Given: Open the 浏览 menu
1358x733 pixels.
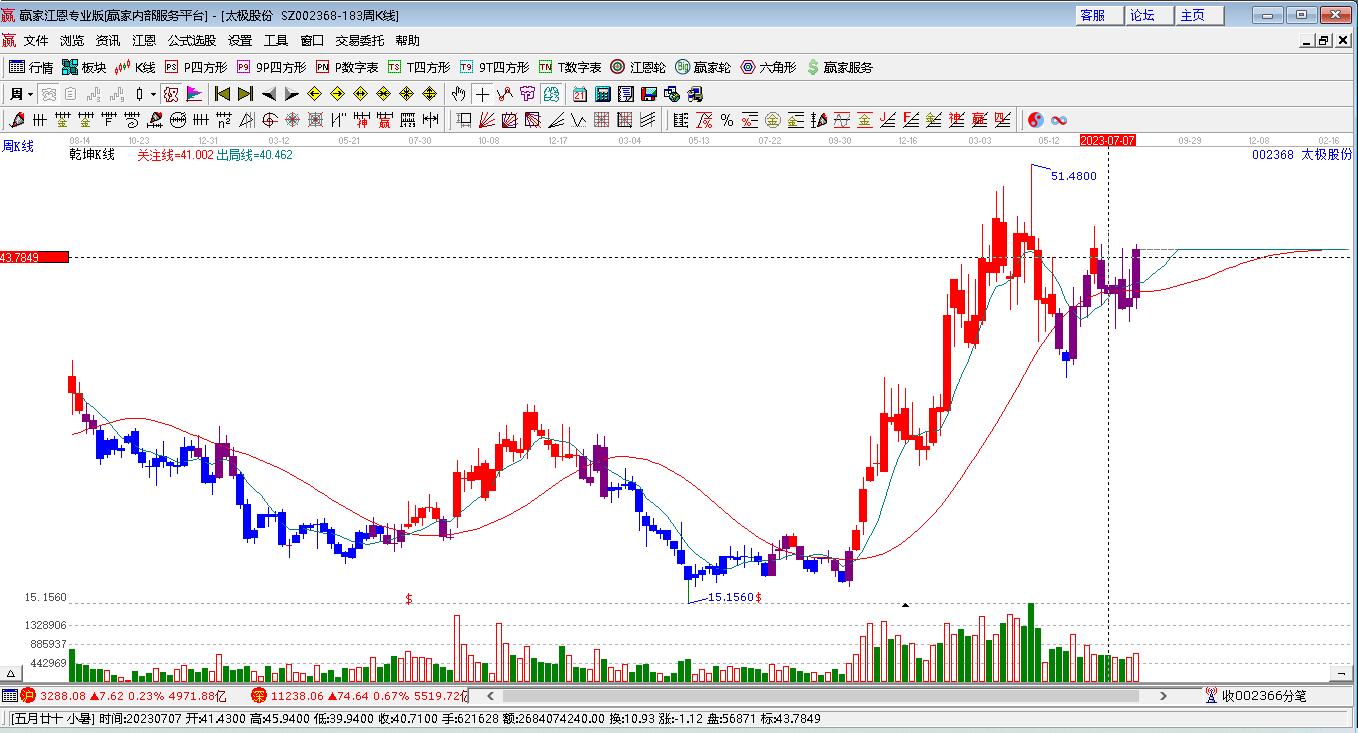Looking at the screenshot, I should (72, 41).
